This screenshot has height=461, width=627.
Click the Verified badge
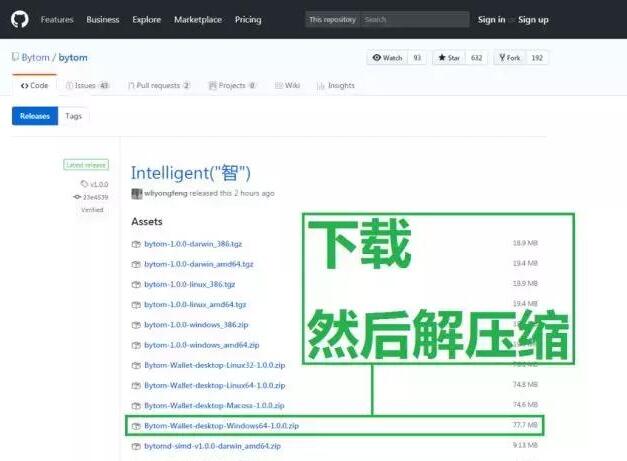click(x=92, y=210)
